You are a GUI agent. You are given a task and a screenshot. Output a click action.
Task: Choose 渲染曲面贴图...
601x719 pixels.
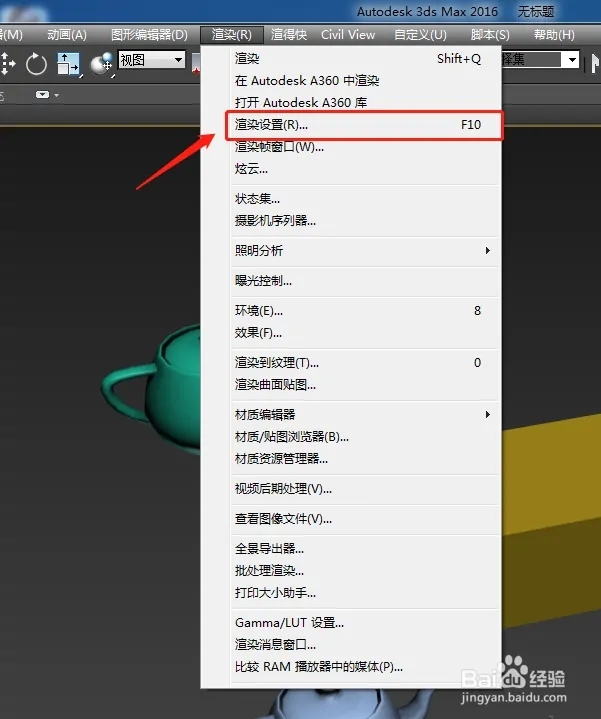(x=365, y=385)
